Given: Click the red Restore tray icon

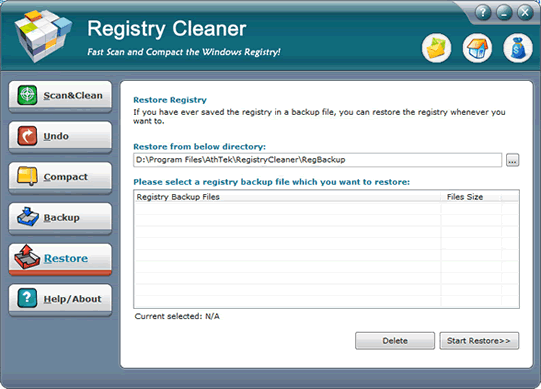Looking at the screenshot, I should tap(27, 257).
